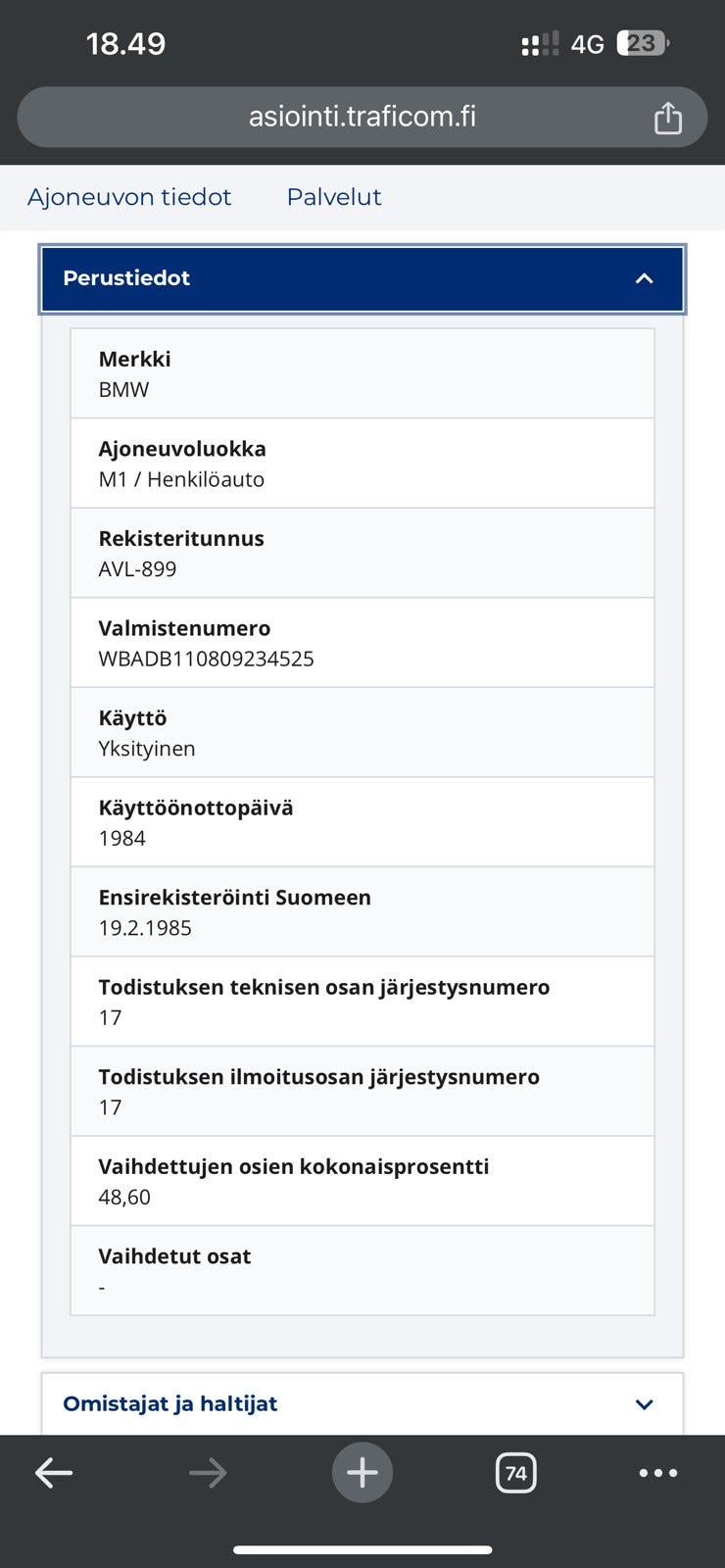
Task: Open a new tab with plus button
Action: [362, 1472]
